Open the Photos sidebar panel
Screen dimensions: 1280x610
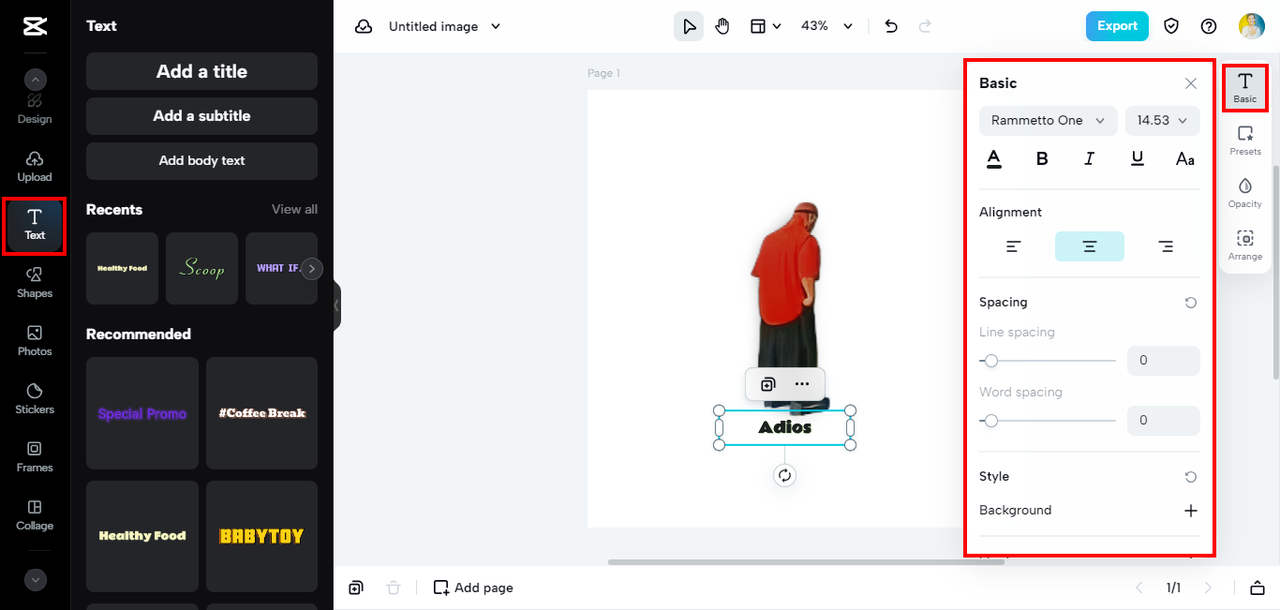[35, 341]
